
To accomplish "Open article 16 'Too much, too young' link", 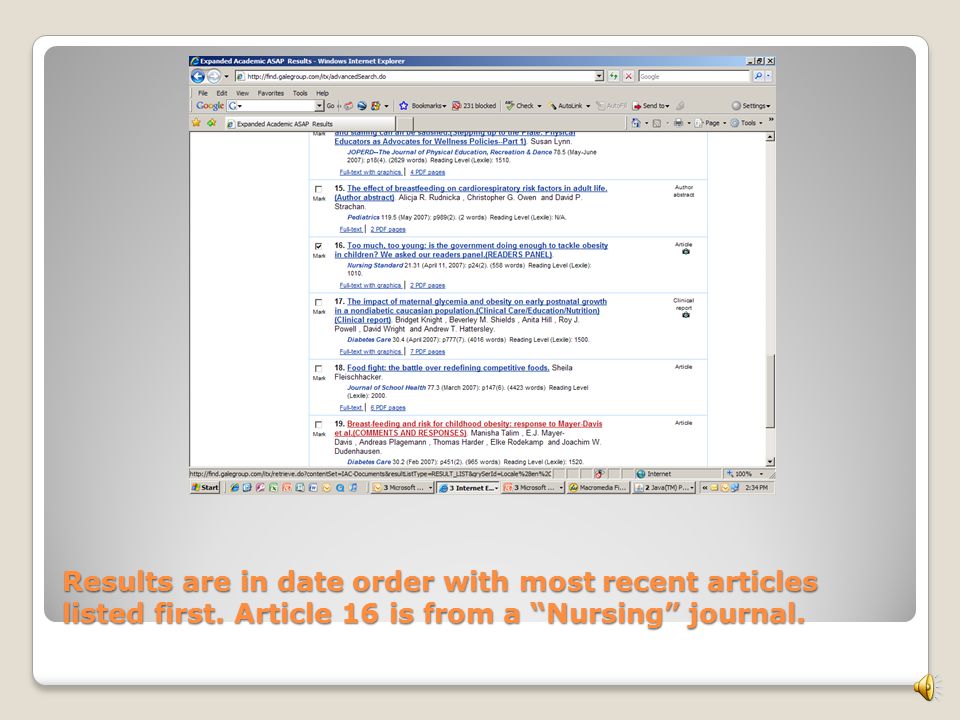I will coord(471,250).
